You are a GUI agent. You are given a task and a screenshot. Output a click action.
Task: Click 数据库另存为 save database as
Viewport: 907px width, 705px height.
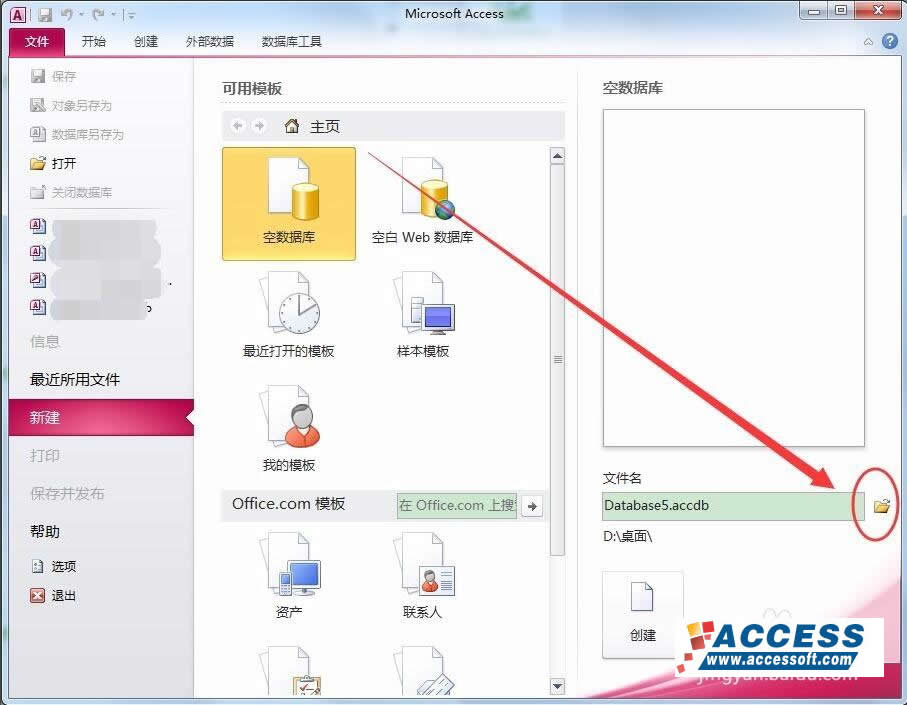click(76, 134)
